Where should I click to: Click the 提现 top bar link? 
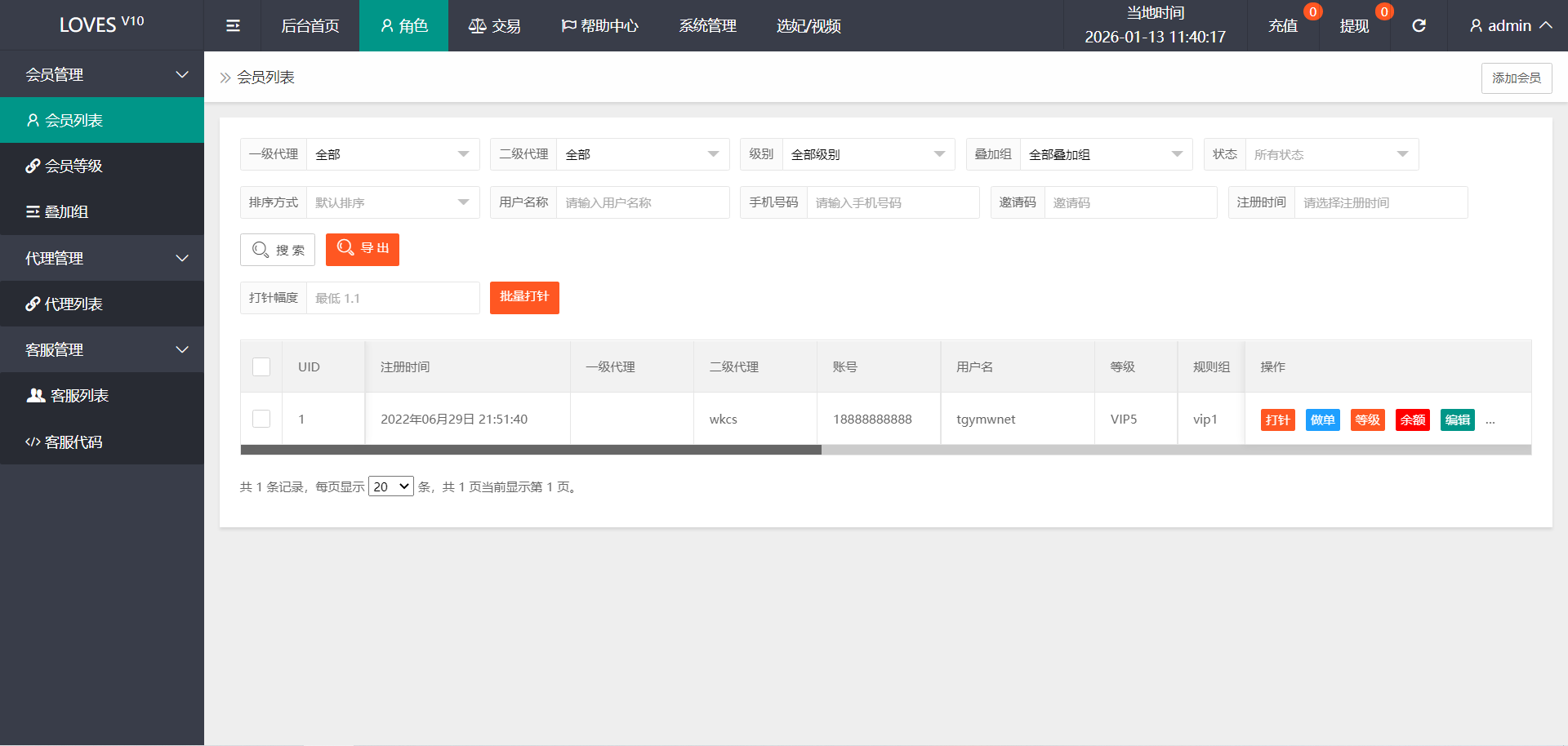click(x=1354, y=25)
